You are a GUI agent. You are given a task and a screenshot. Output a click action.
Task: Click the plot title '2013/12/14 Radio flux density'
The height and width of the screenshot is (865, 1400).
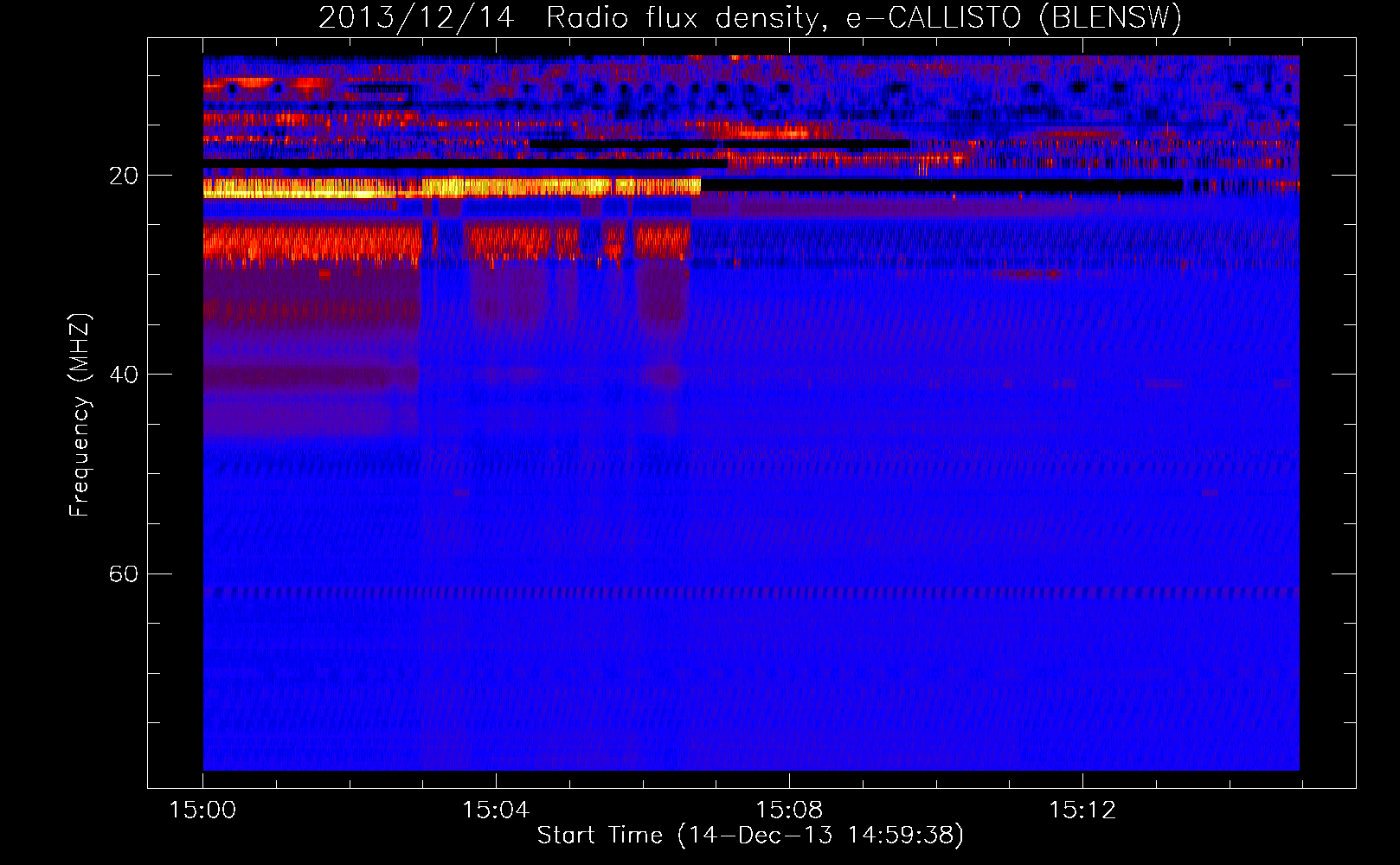[750, 17]
